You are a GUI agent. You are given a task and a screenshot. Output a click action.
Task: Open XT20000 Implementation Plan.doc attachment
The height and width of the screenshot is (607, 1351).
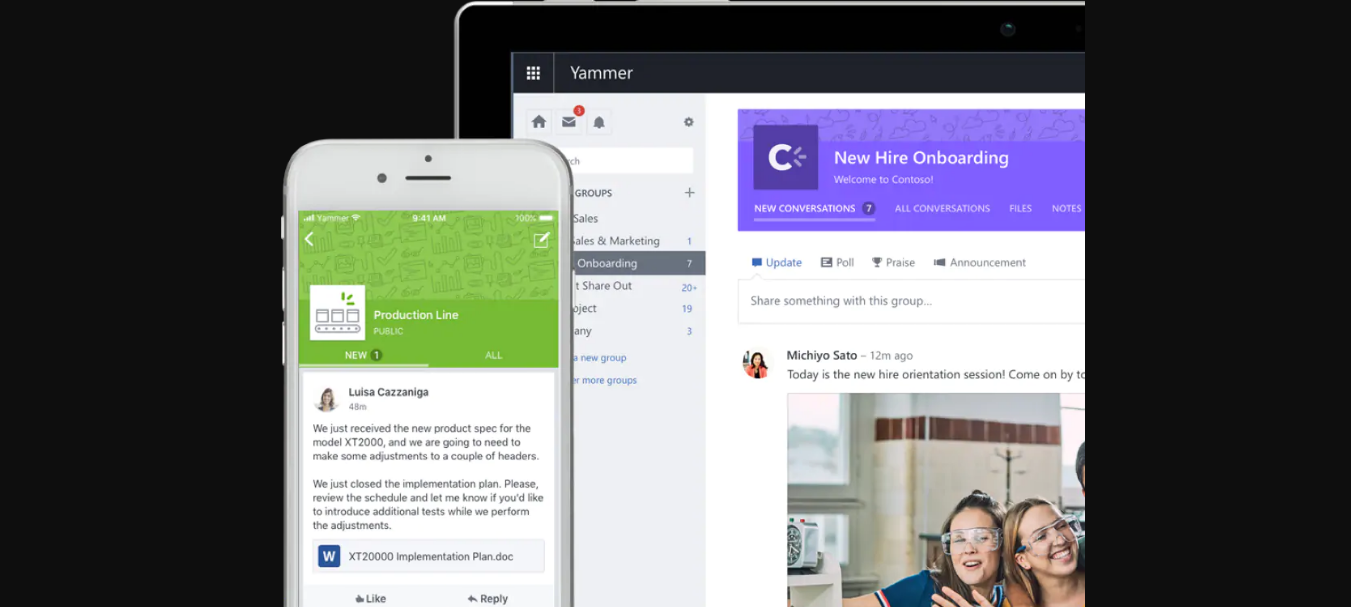(x=429, y=556)
